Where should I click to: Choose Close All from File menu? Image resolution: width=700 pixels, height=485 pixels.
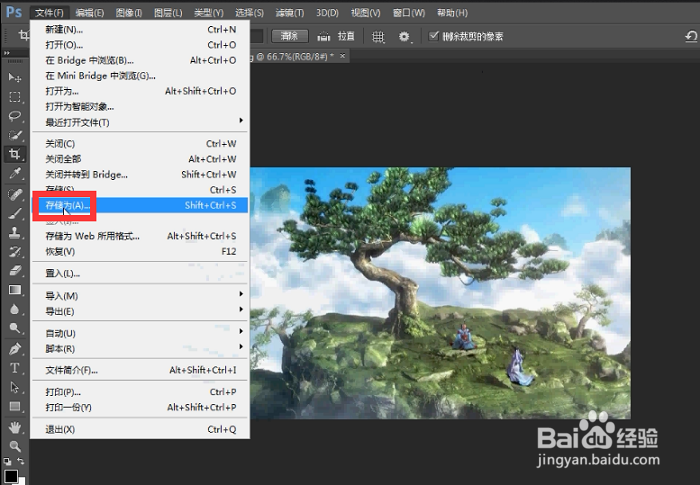tap(140, 159)
